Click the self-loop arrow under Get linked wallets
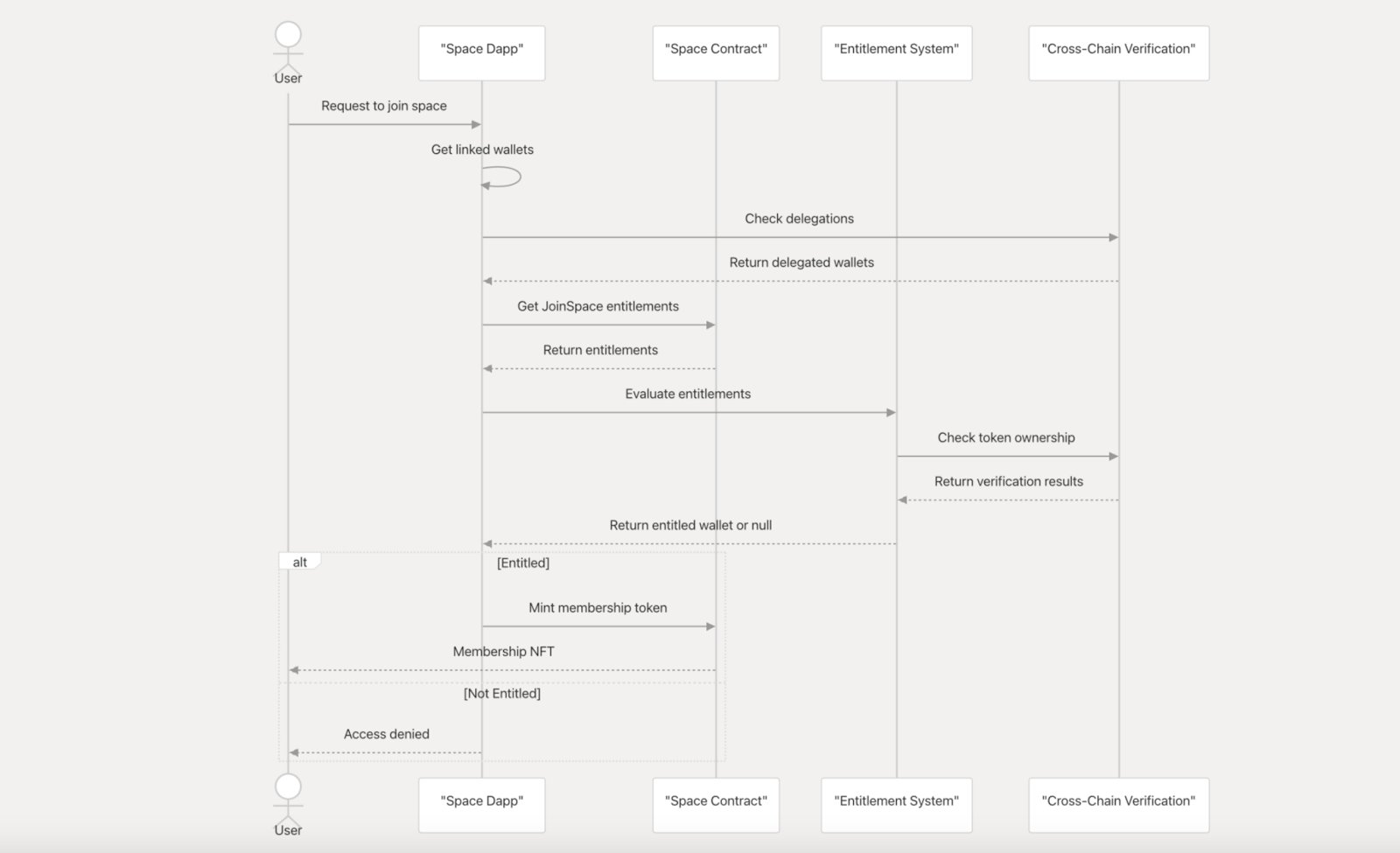 coord(505,178)
